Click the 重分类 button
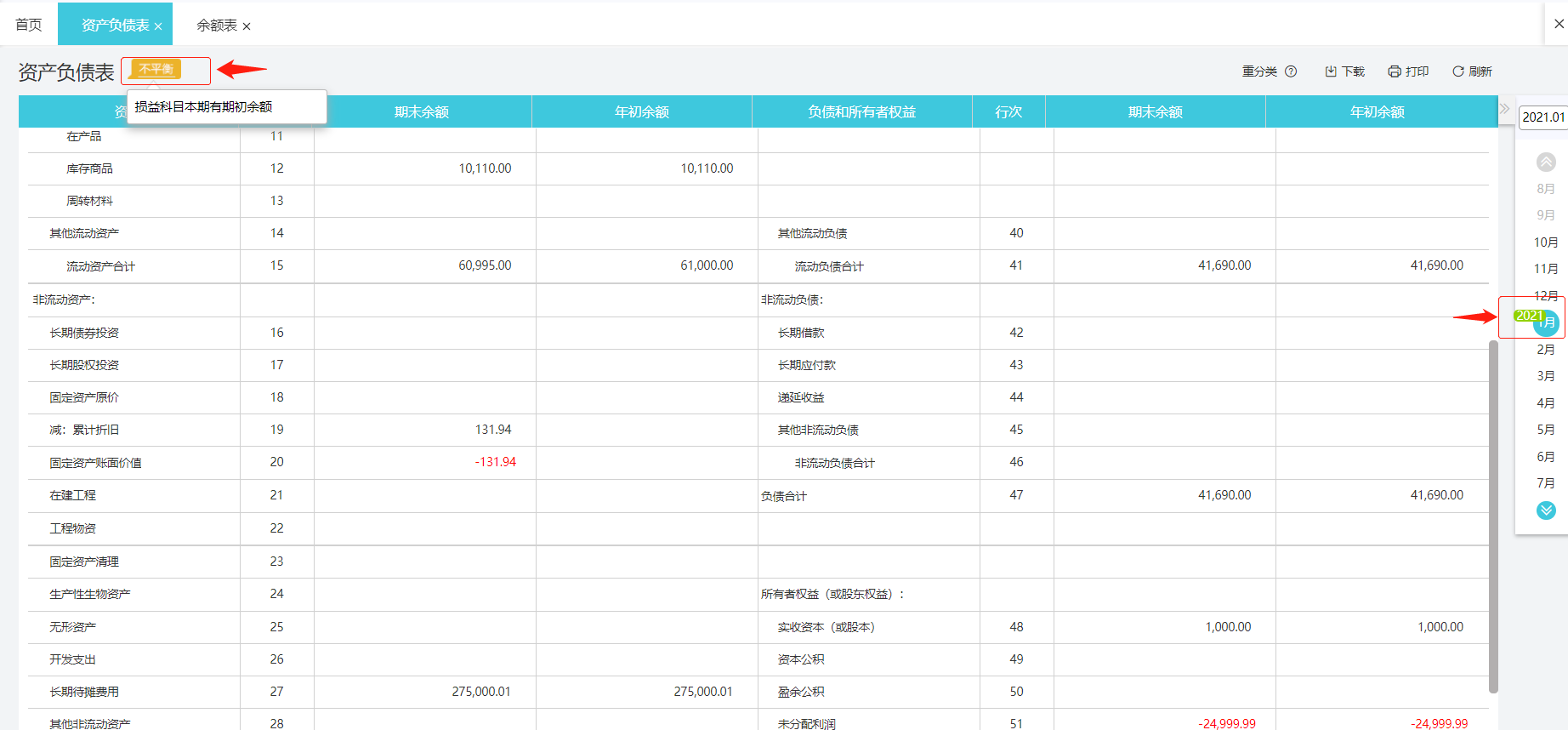 tap(1259, 71)
